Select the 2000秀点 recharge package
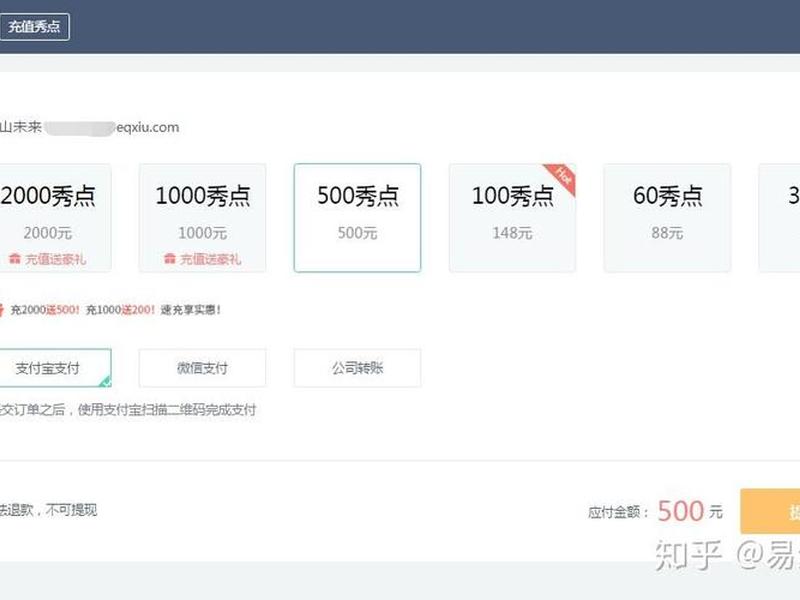Viewport: 800px width, 600px height. pyautogui.click(x=55, y=218)
